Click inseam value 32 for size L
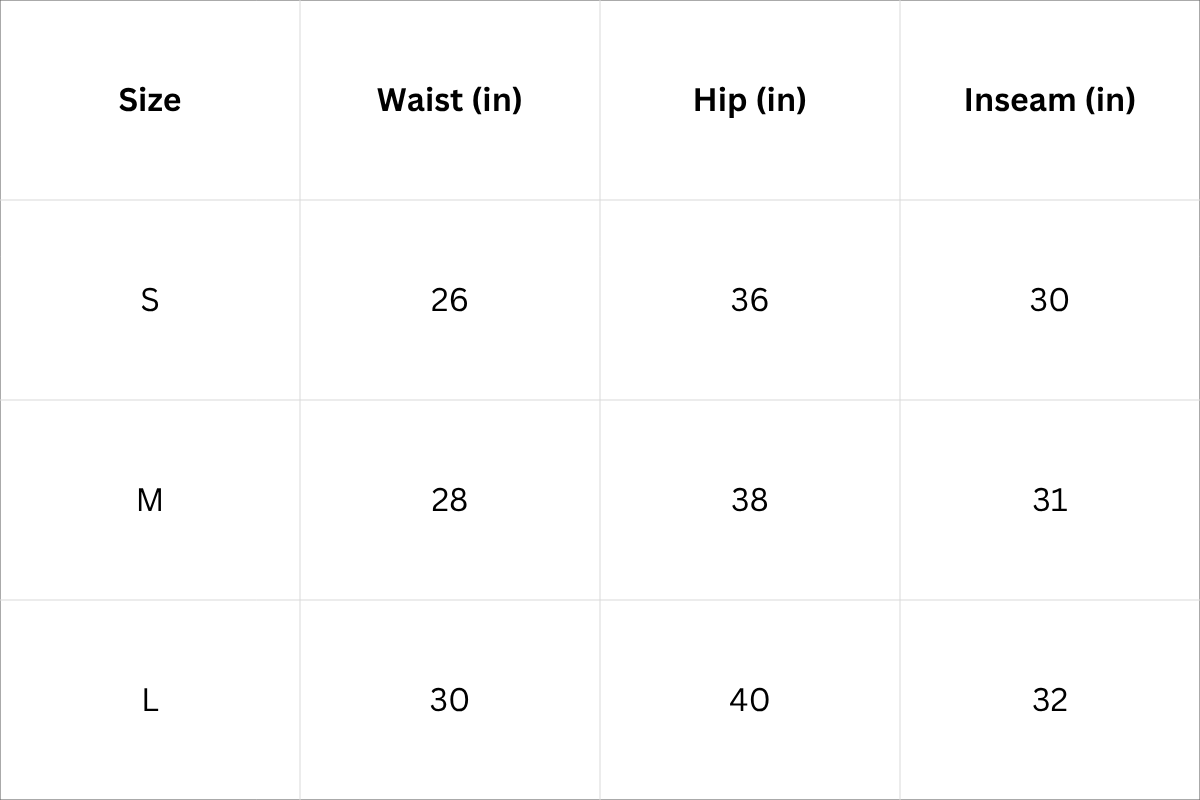 coord(1049,700)
